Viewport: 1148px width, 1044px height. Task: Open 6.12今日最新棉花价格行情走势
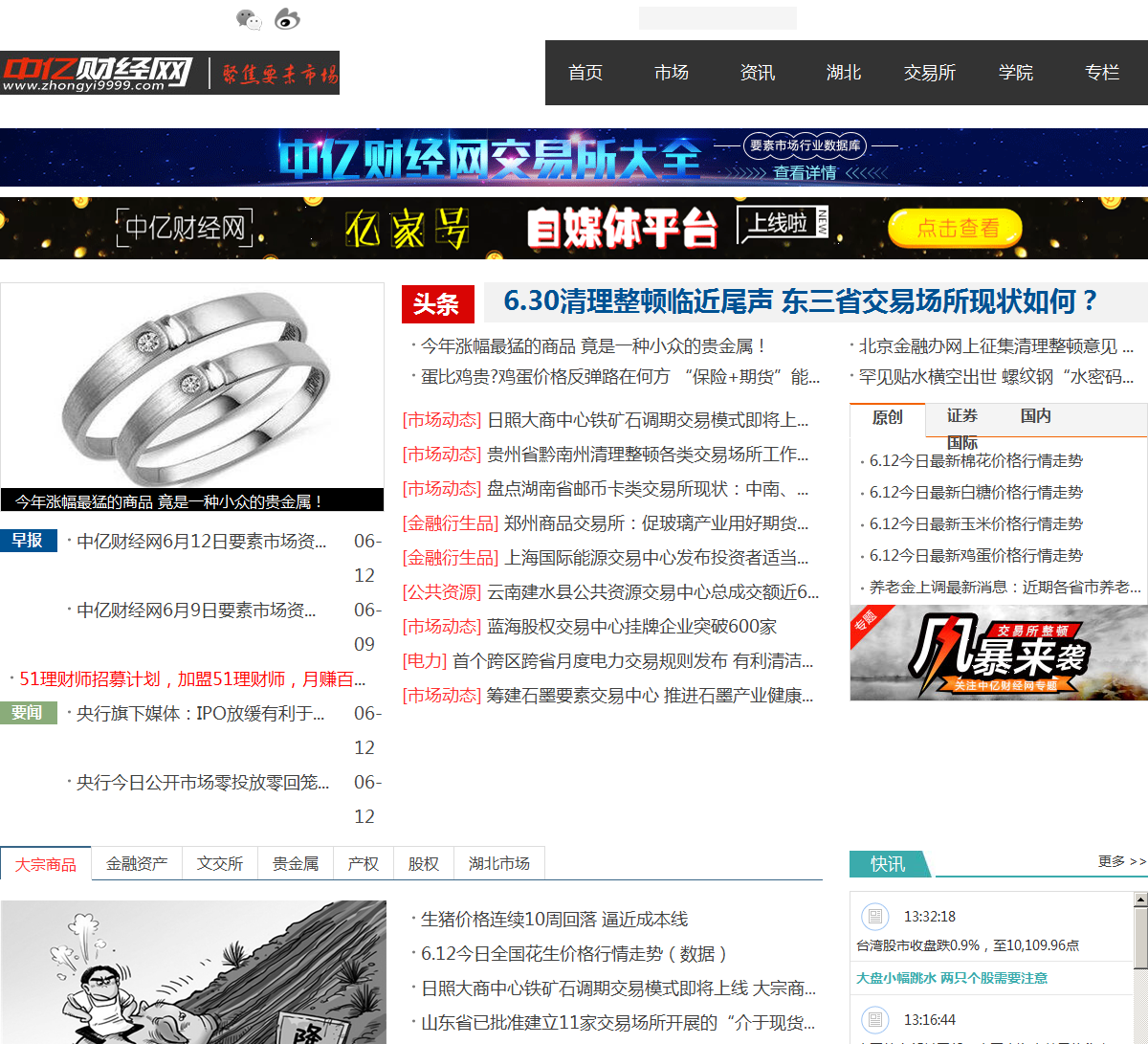976,461
